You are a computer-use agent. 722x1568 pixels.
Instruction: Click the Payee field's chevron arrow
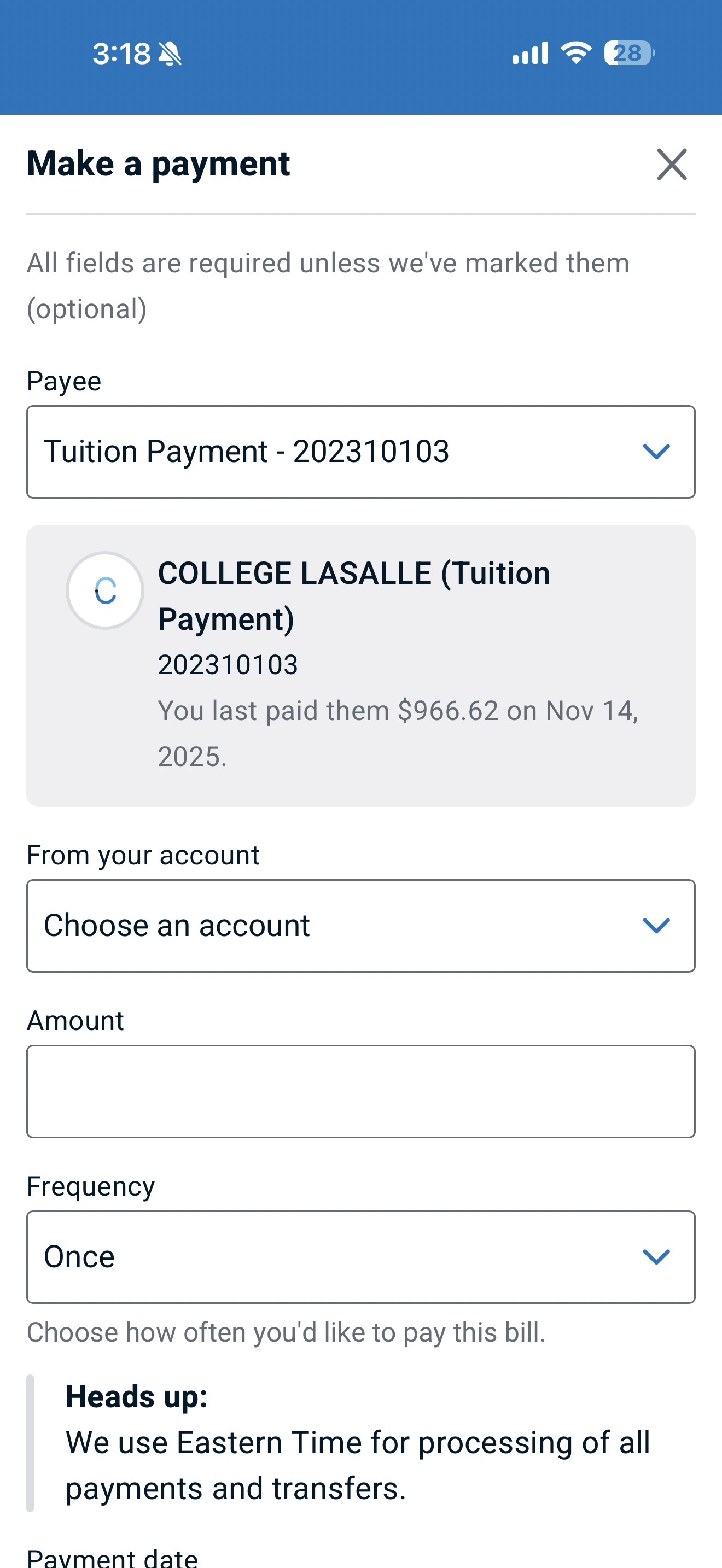pyautogui.click(x=656, y=452)
